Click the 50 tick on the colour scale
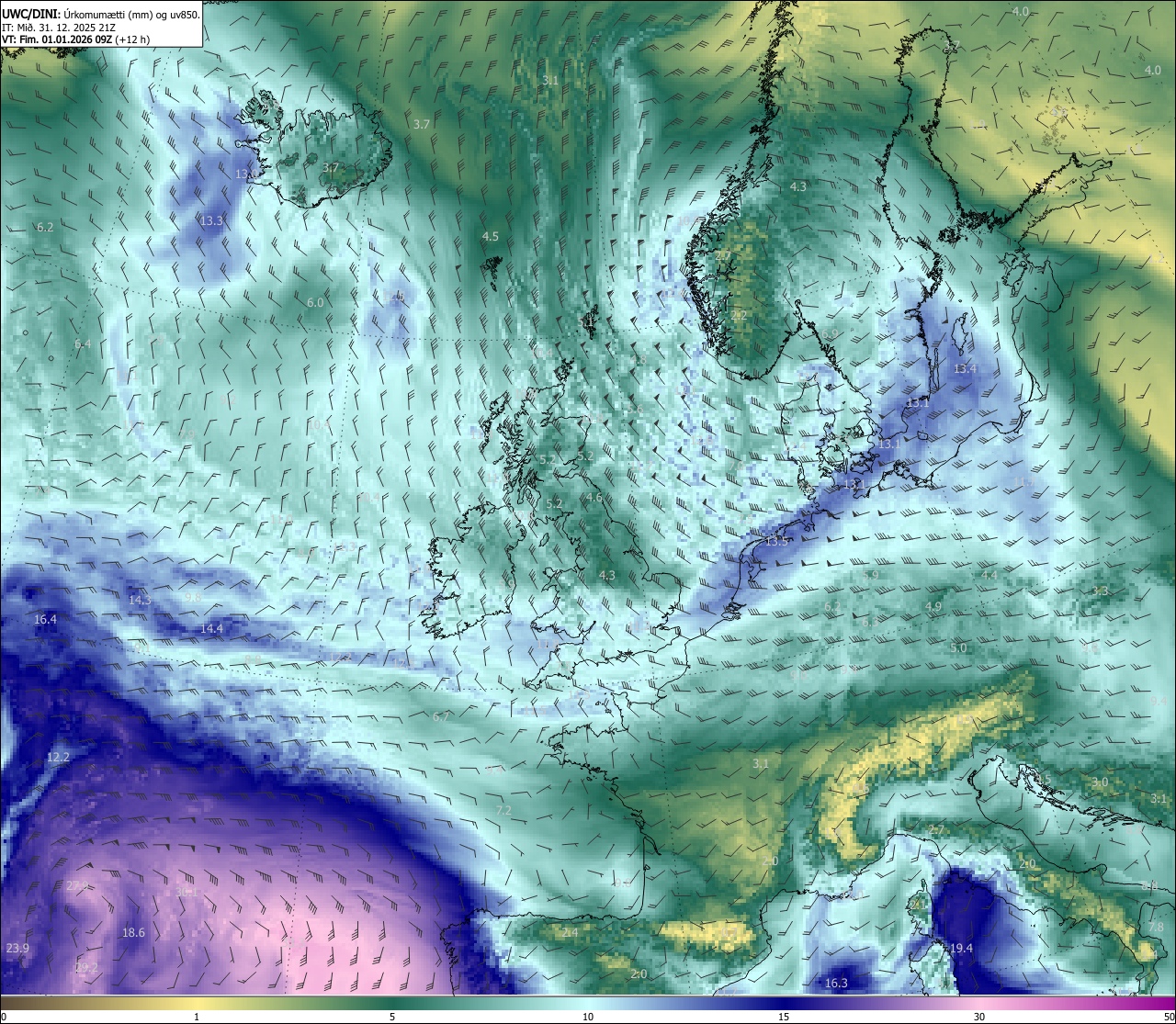This screenshot has height=1024, width=1176. click(1169, 1017)
